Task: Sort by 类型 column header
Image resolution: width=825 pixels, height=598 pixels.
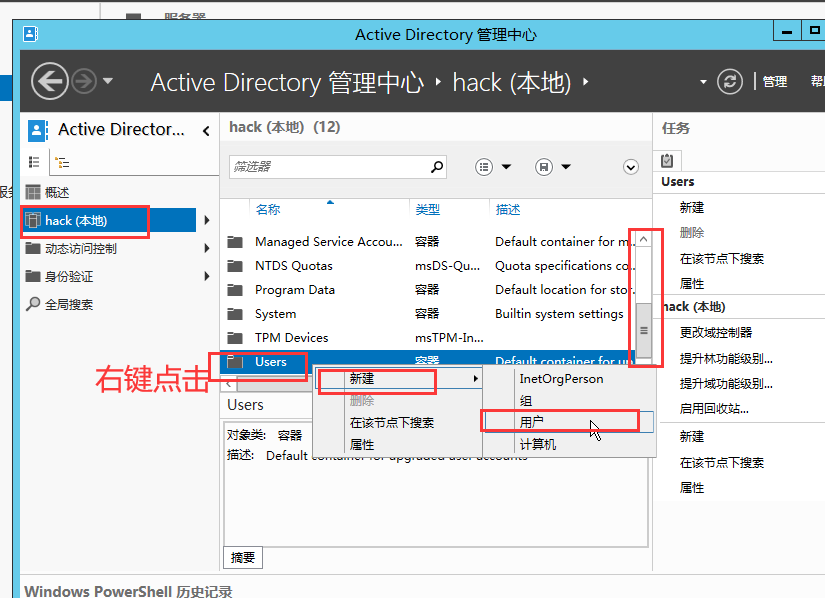Action: [x=427, y=209]
